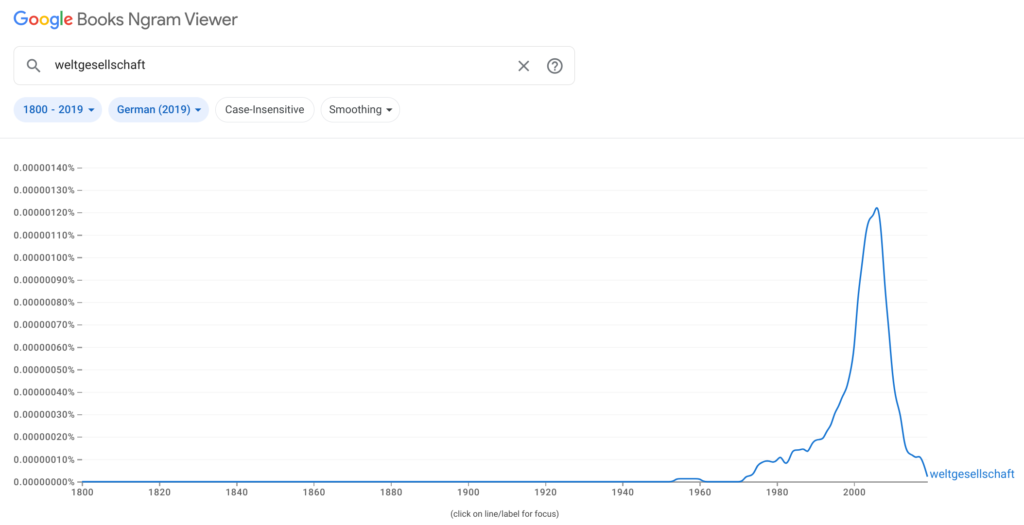Image resolution: width=1024 pixels, height=525 pixels.
Task: Click the weltgesellschaft line label
Action: tap(971, 474)
